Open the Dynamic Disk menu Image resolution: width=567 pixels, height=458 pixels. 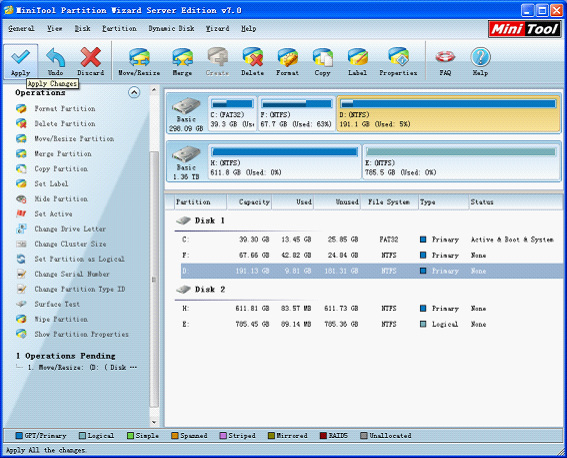coord(171,28)
